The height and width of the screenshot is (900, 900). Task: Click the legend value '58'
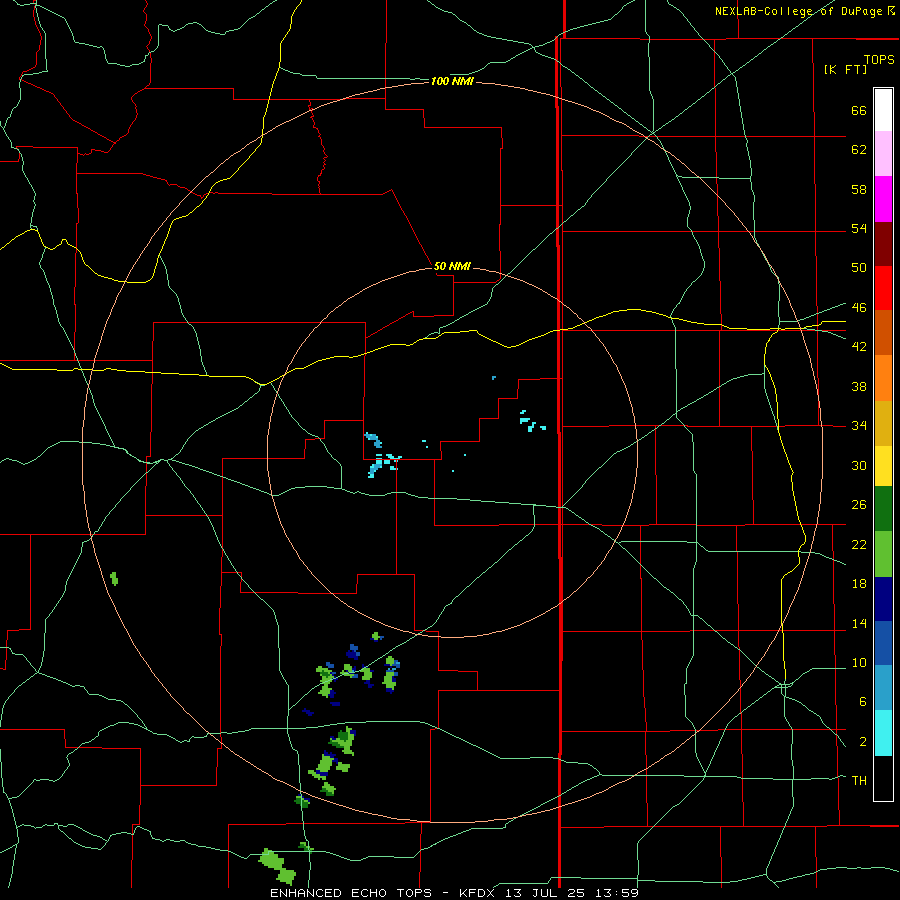pos(859,189)
